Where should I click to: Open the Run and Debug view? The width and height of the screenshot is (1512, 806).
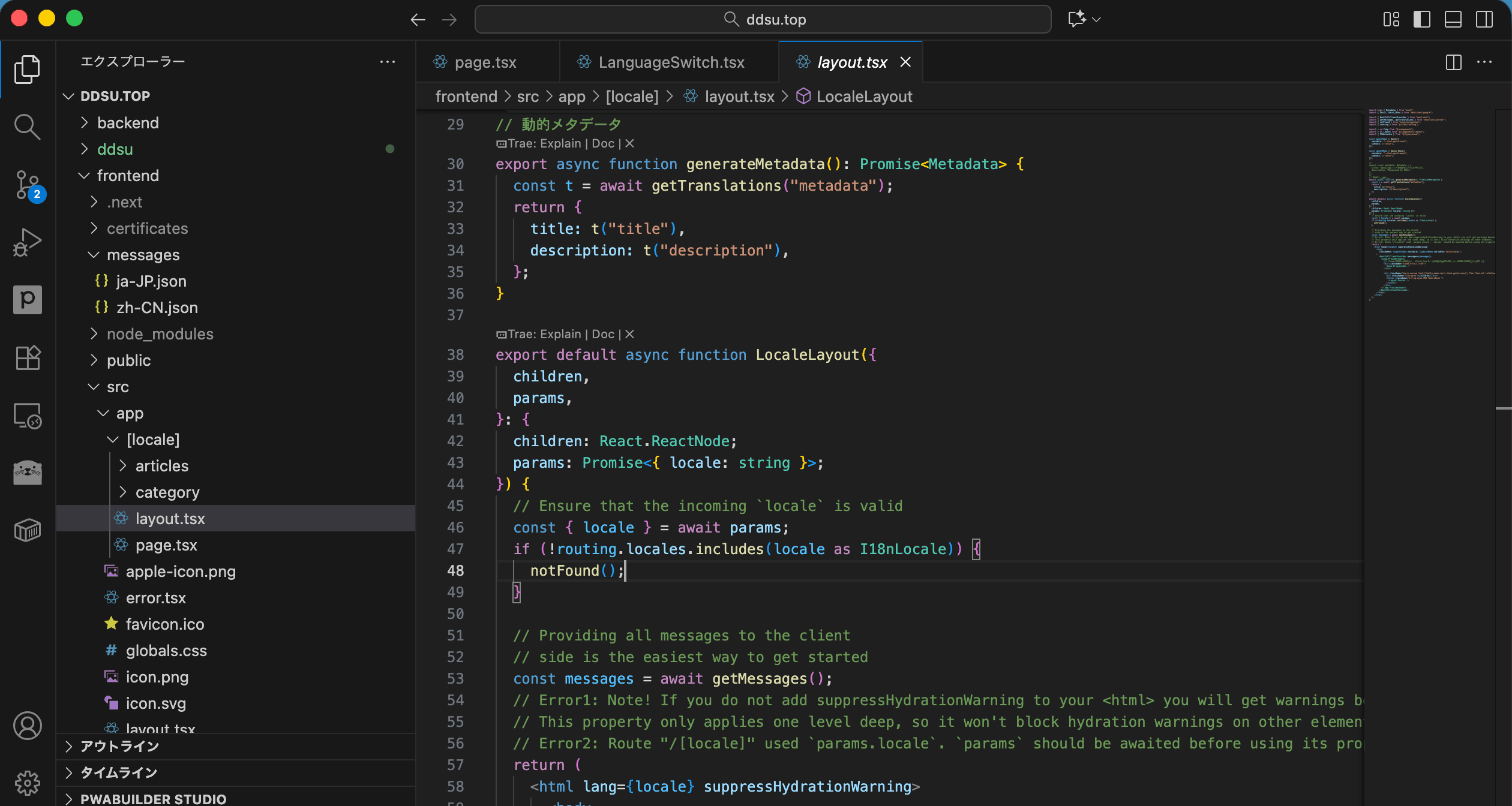point(27,242)
